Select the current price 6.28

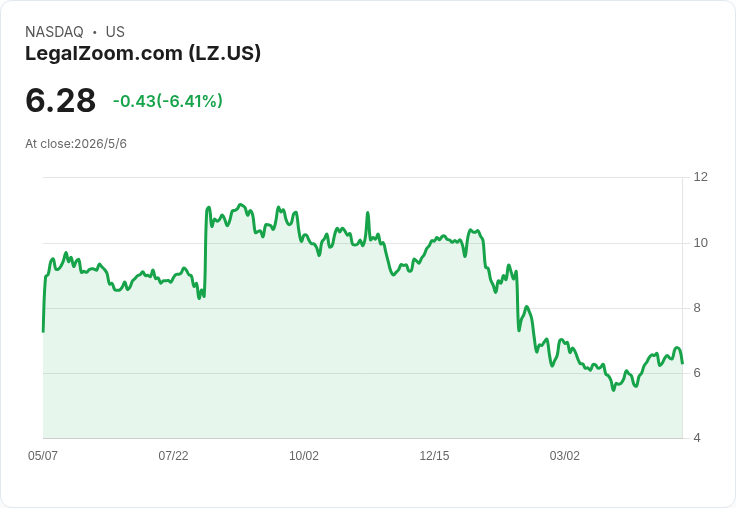point(61,100)
